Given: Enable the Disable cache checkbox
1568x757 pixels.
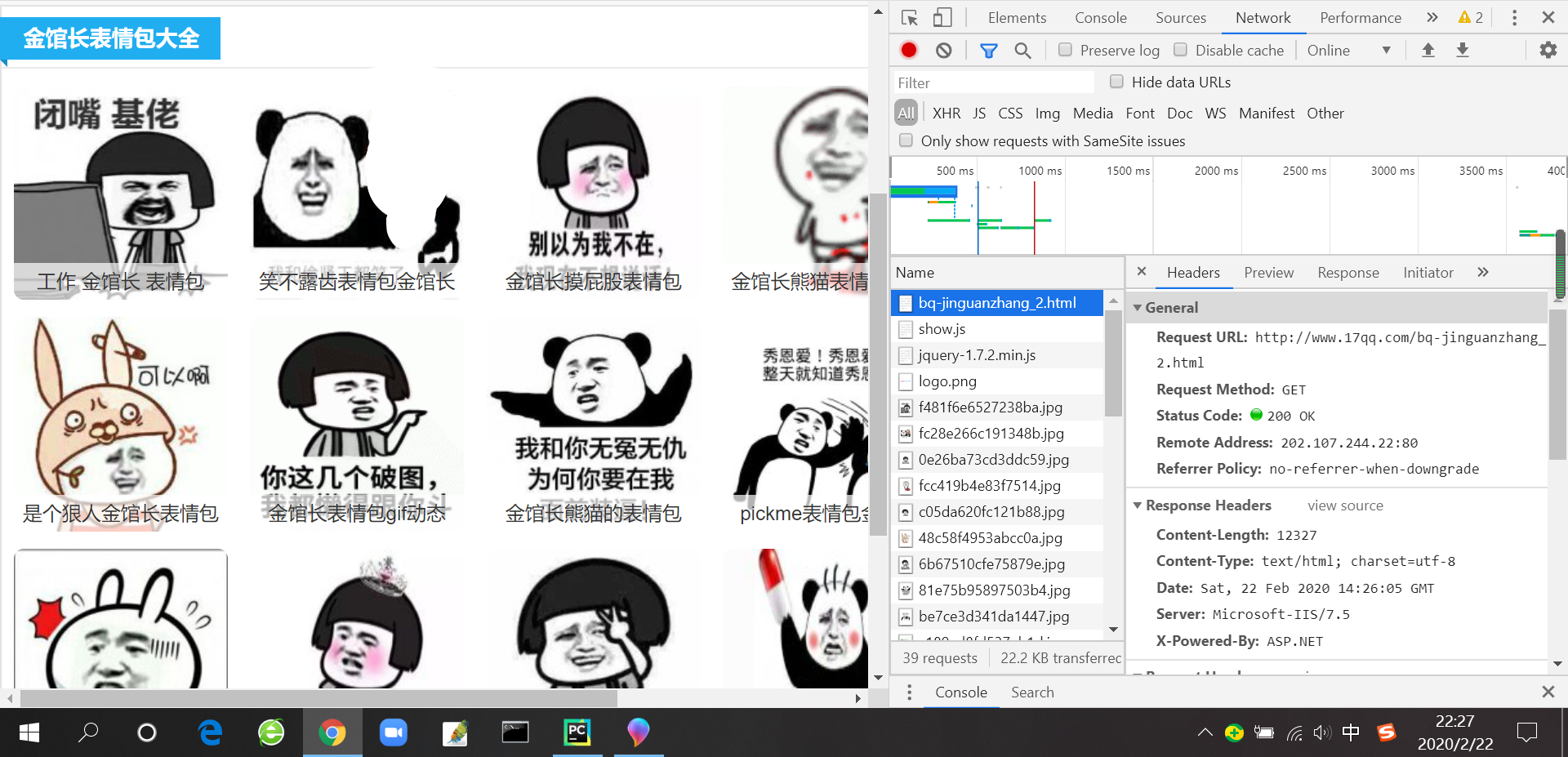Looking at the screenshot, I should (x=1181, y=50).
